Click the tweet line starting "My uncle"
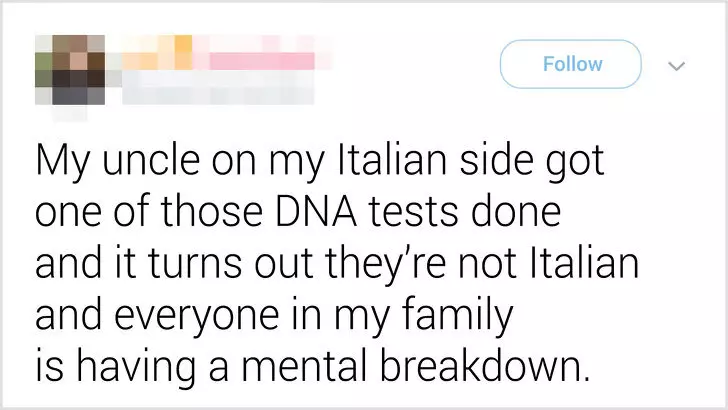728x410 pixels. (320, 161)
